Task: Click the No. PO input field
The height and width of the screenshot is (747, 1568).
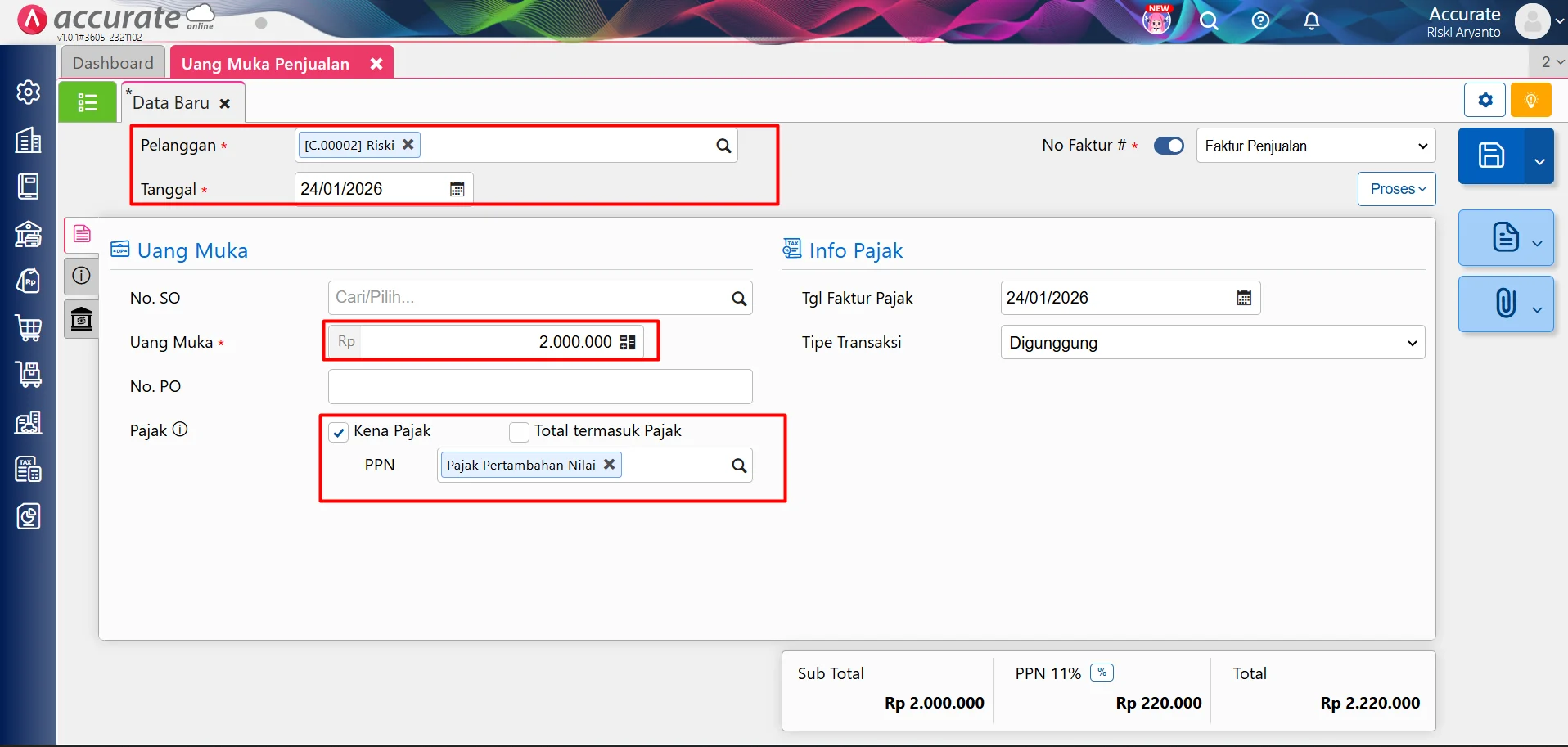Action: pos(540,386)
